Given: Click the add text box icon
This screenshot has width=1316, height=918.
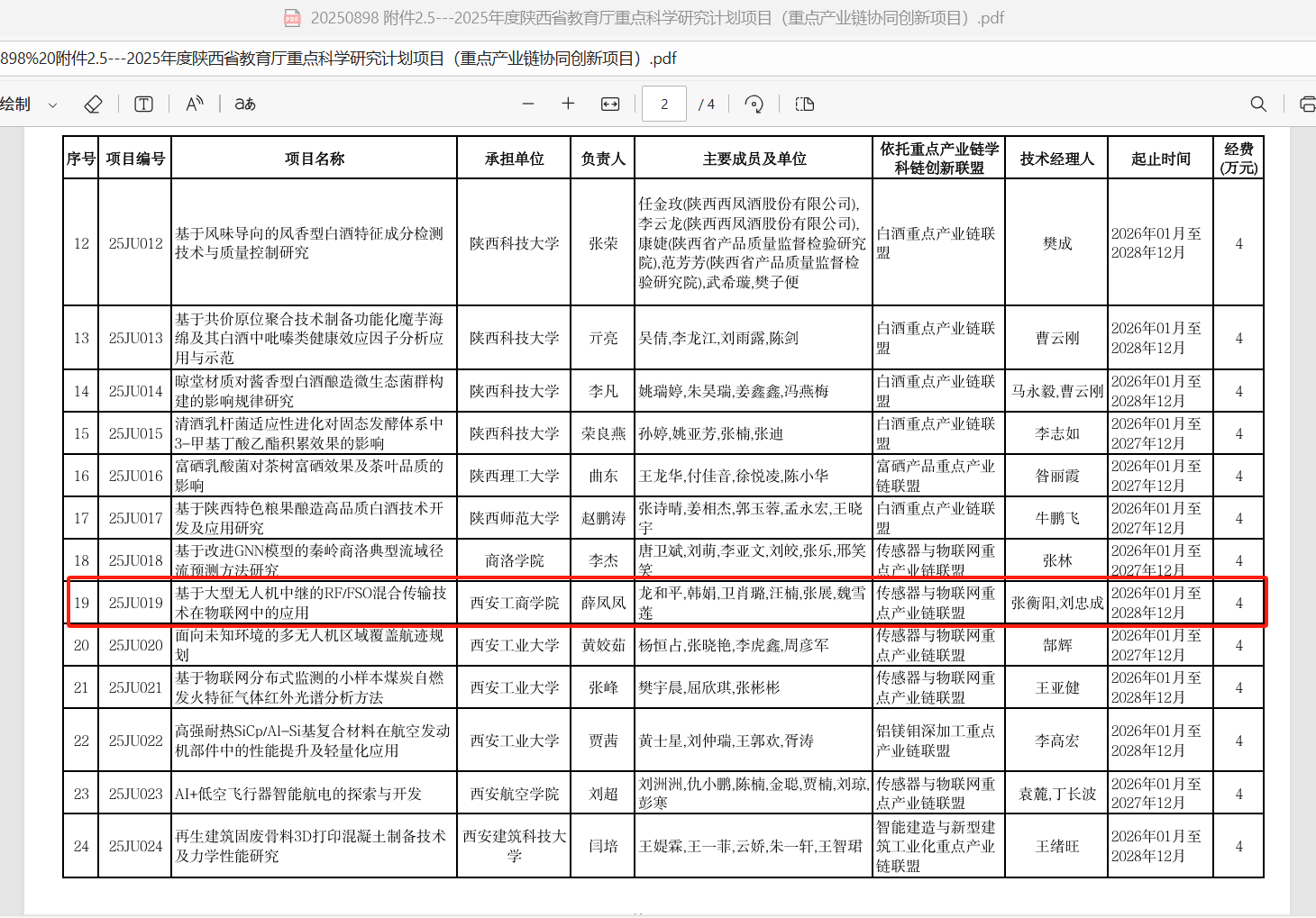Looking at the screenshot, I should 143,105.
